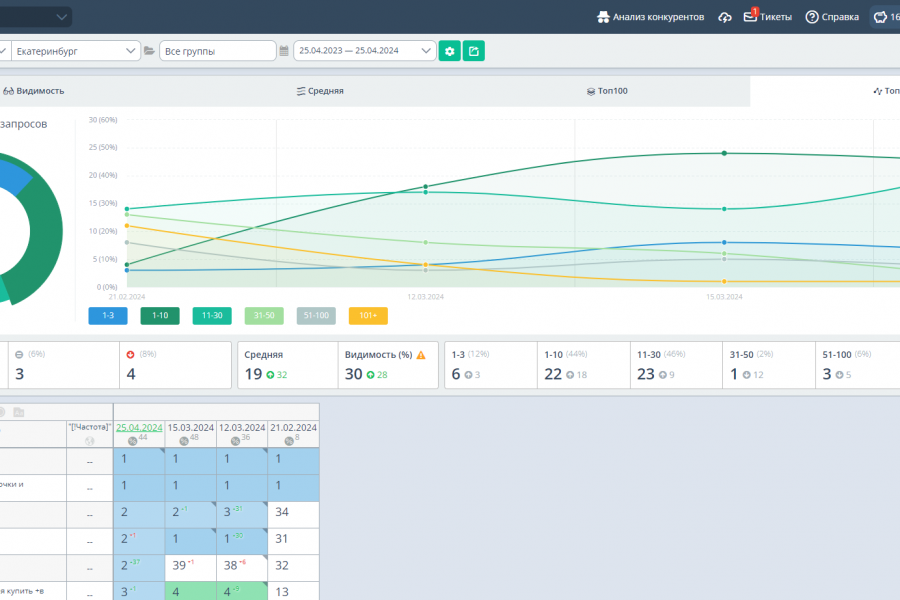Screen dimensions: 900x600
Task: Switch to the Топ100 tab
Action: tap(607, 91)
